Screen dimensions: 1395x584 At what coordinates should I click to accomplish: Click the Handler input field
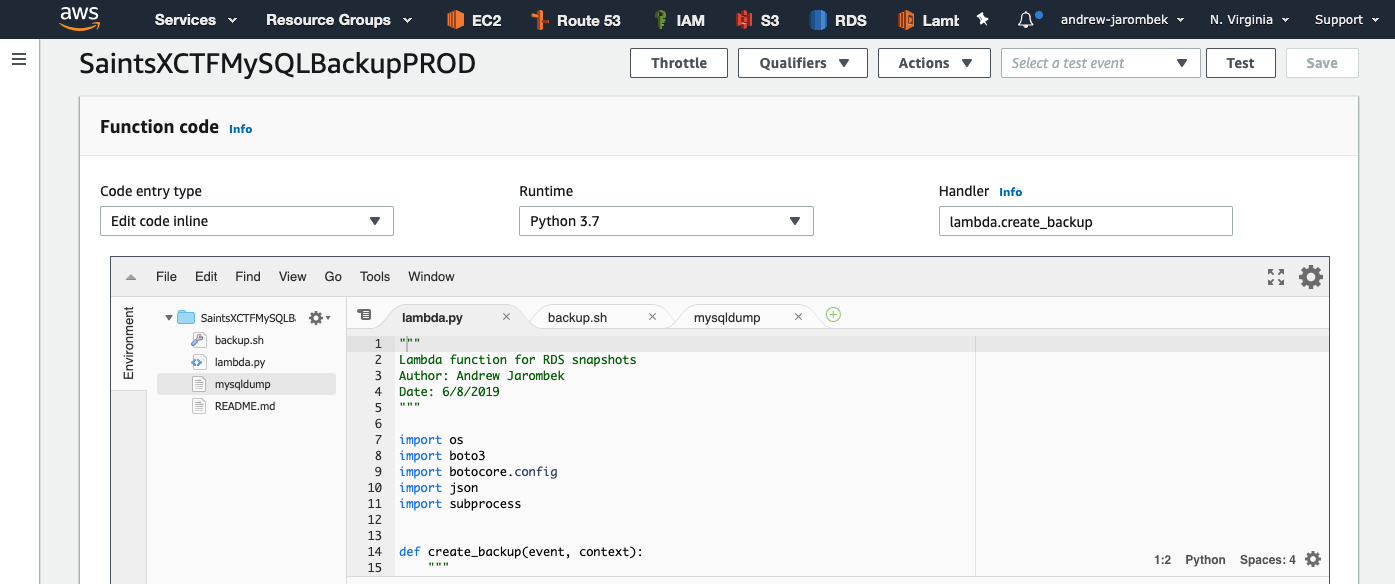coord(1085,221)
